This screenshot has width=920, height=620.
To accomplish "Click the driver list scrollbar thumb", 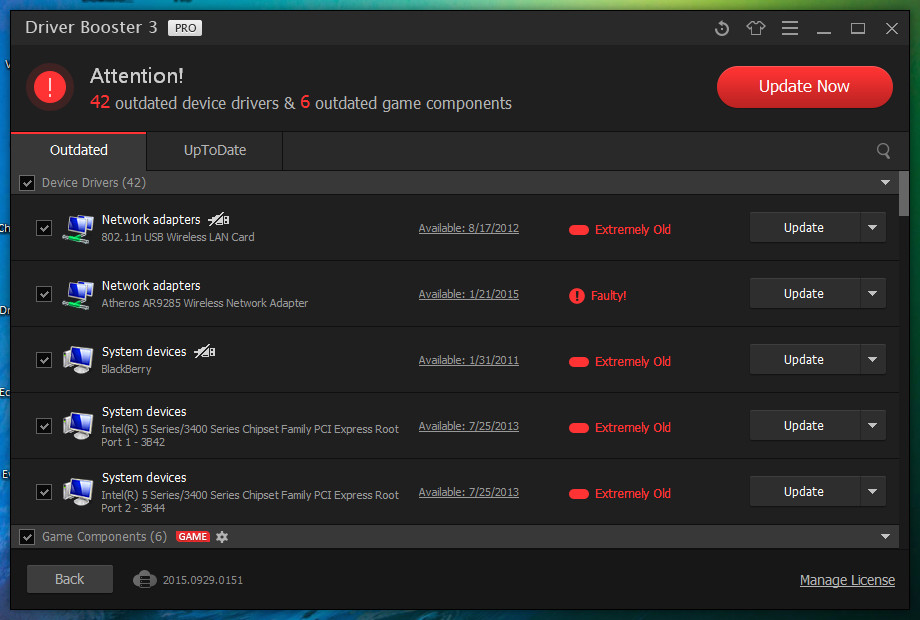I will (x=904, y=194).
